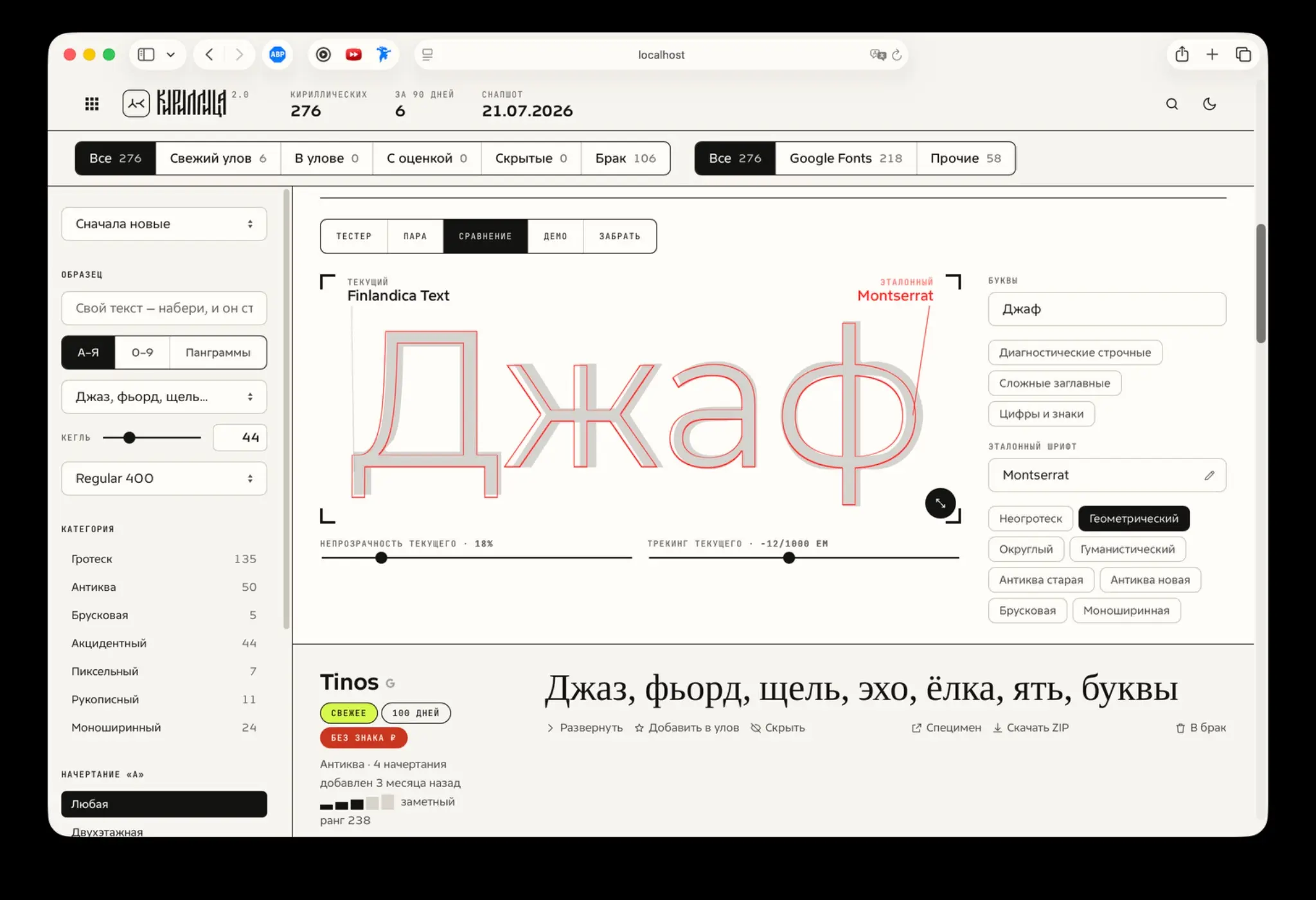Filter by Свежий улов 6
The width and height of the screenshot is (1316, 900).
pyautogui.click(x=218, y=158)
